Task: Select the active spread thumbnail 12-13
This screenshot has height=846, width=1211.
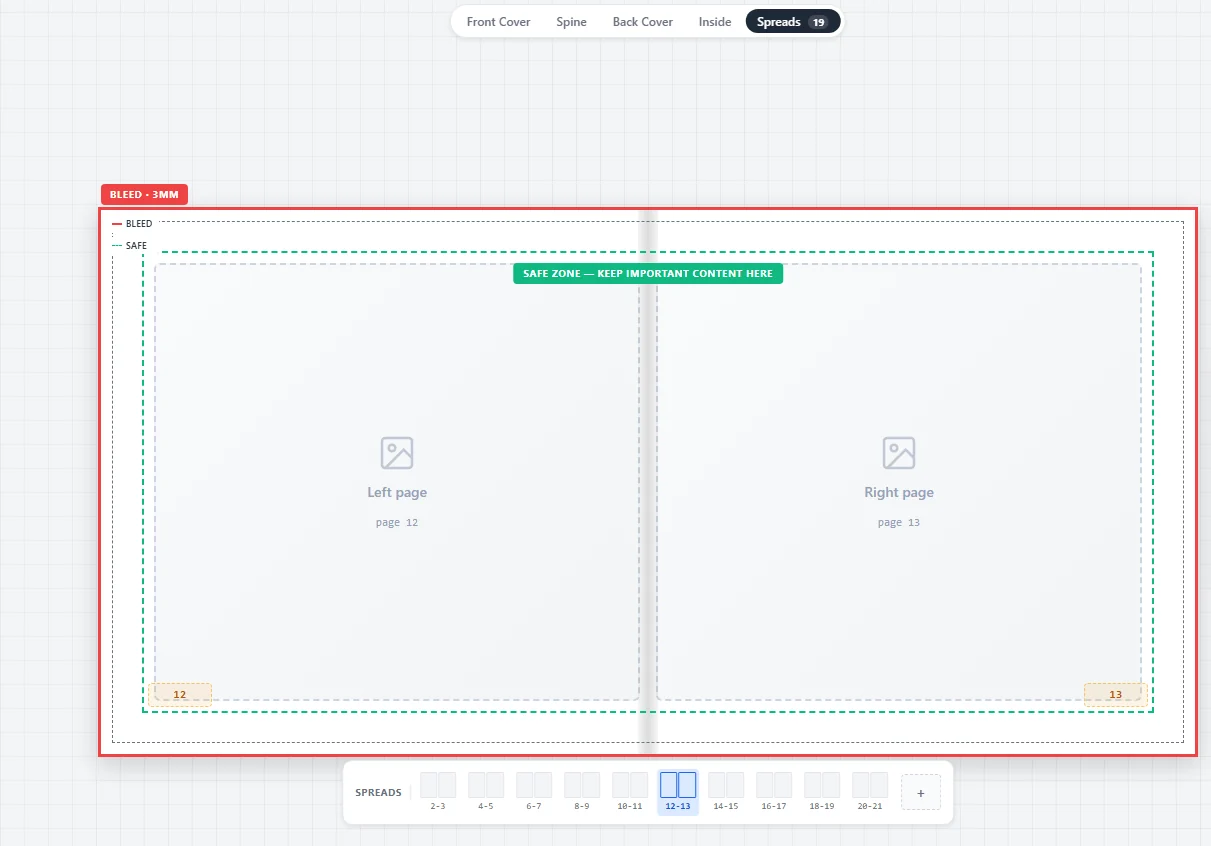Action: [x=678, y=792]
